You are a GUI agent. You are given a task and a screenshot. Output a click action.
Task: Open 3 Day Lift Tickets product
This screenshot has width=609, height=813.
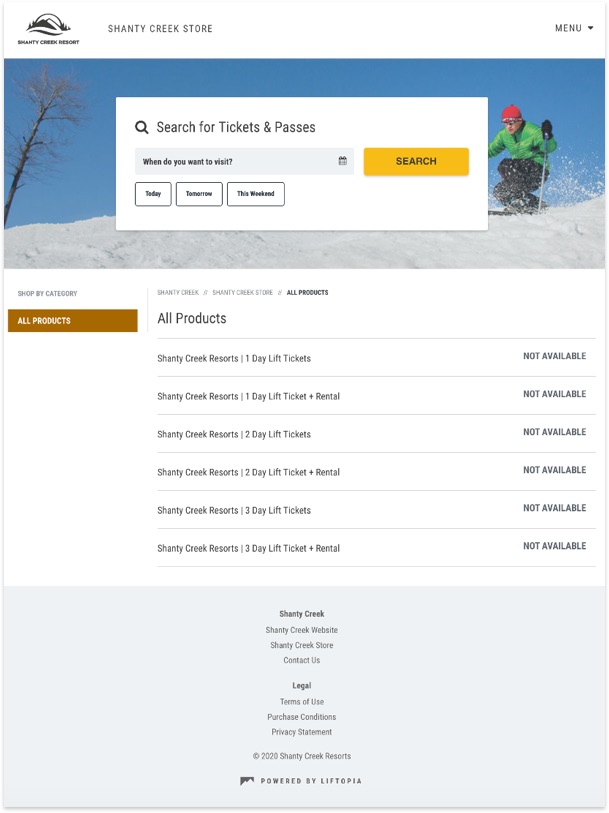click(234, 510)
